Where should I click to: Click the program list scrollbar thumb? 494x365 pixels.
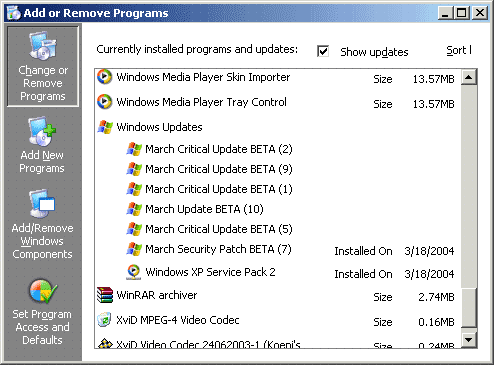469,307
